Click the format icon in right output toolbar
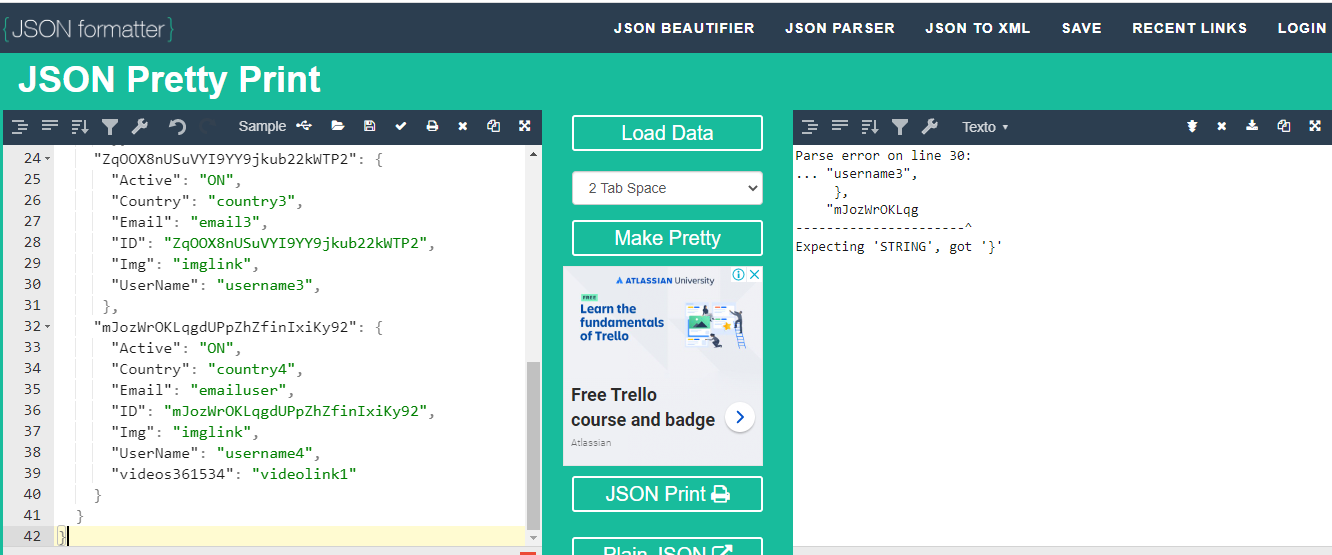This screenshot has height=555, width=1332. click(810, 126)
